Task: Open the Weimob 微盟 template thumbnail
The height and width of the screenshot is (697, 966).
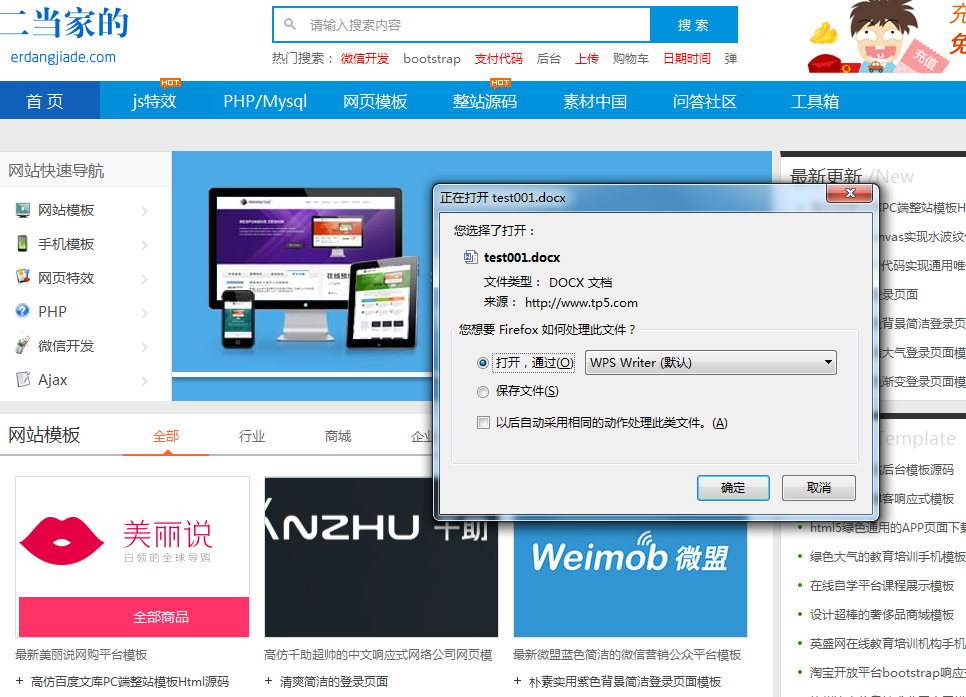Action: [x=630, y=576]
